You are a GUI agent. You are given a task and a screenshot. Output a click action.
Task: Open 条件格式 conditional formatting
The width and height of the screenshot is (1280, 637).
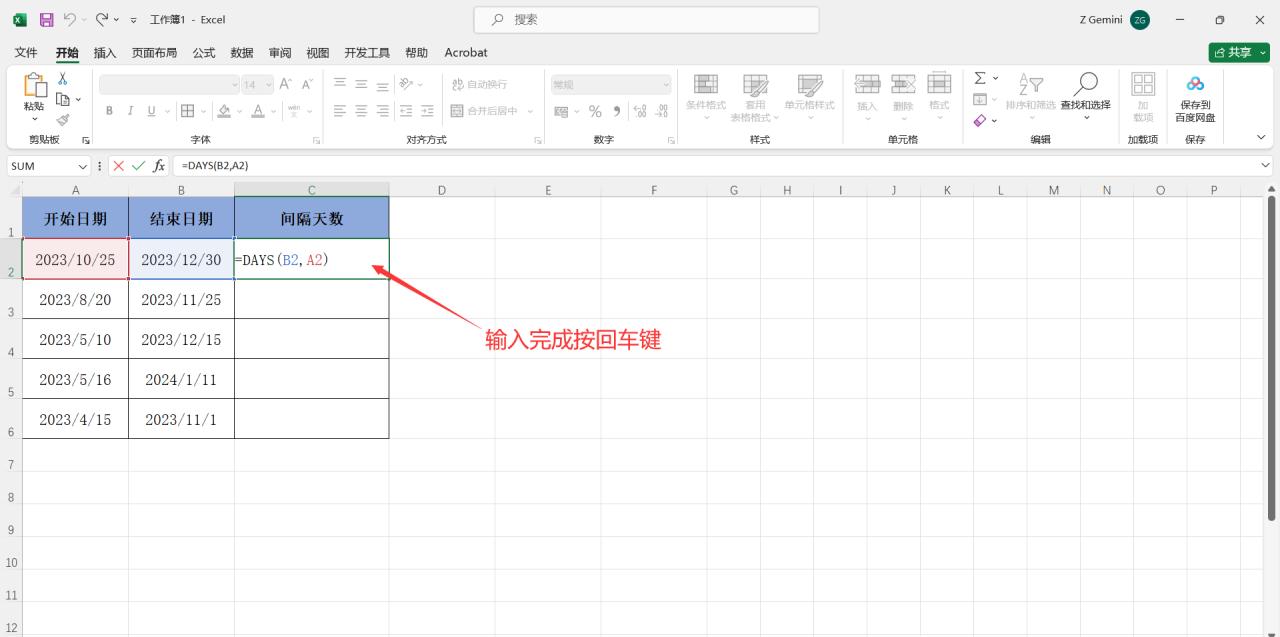click(706, 96)
